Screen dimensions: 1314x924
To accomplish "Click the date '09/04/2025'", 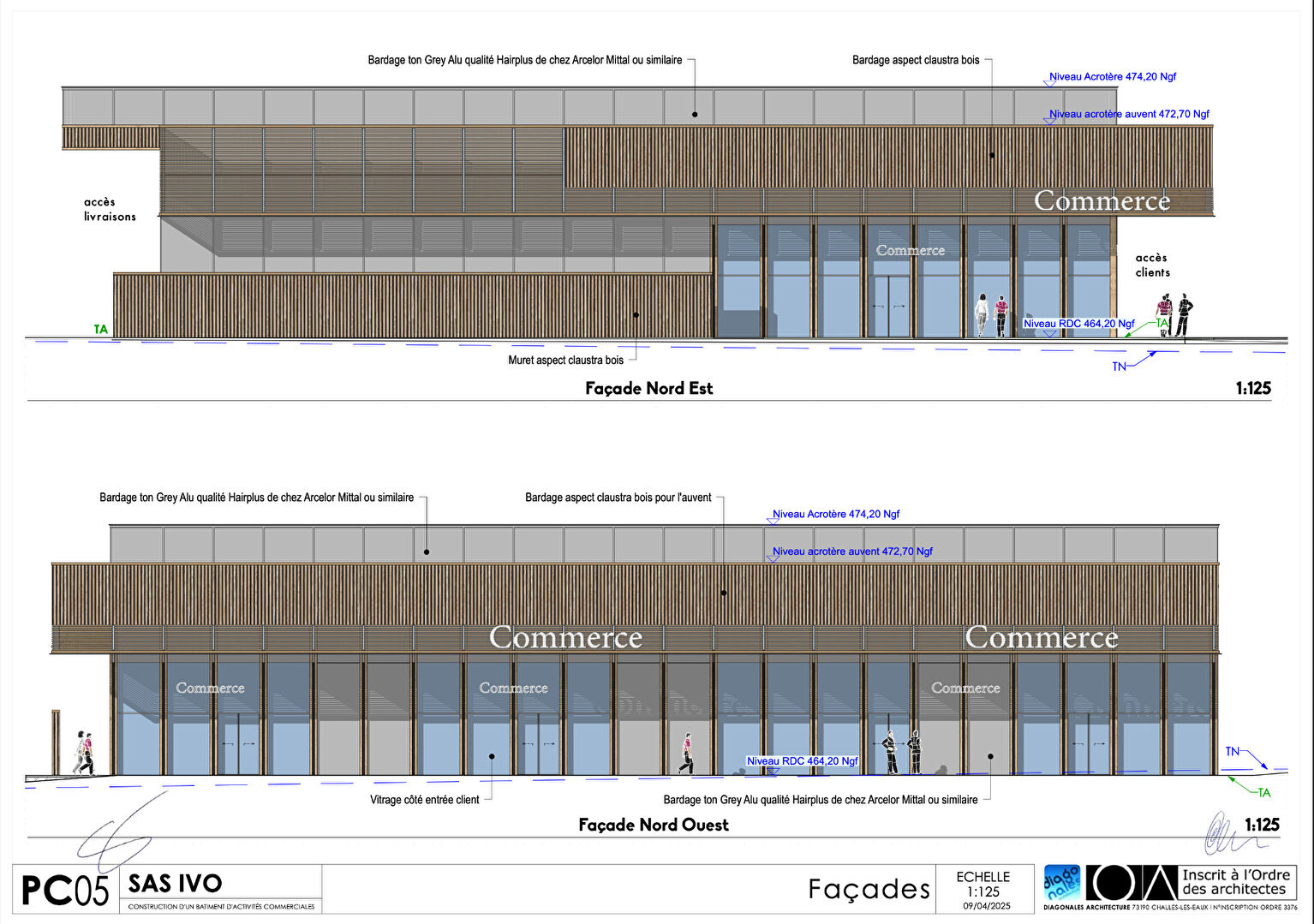I will [987, 906].
